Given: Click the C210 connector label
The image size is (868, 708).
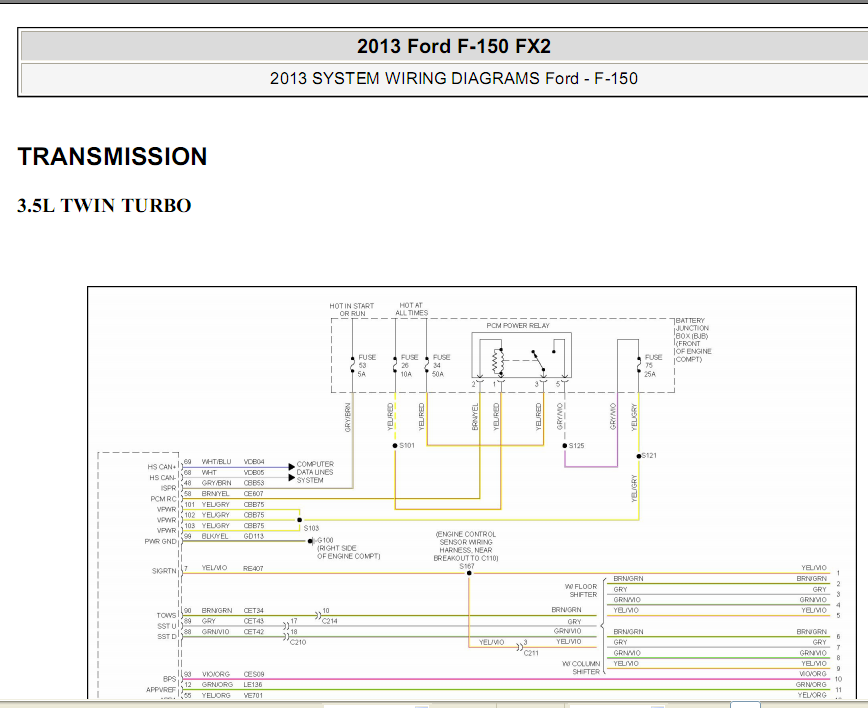Looking at the screenshot, I should click(x=298, y=642).
